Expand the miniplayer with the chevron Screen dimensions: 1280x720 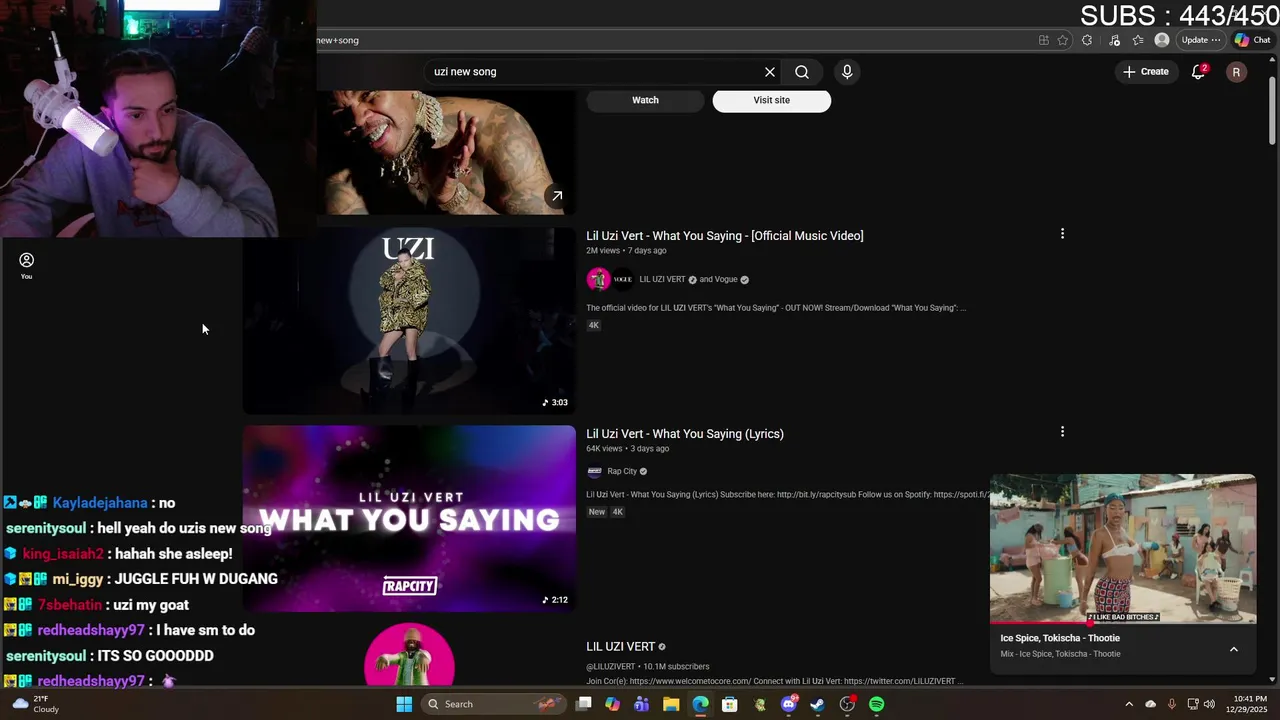pos(1233,649)
